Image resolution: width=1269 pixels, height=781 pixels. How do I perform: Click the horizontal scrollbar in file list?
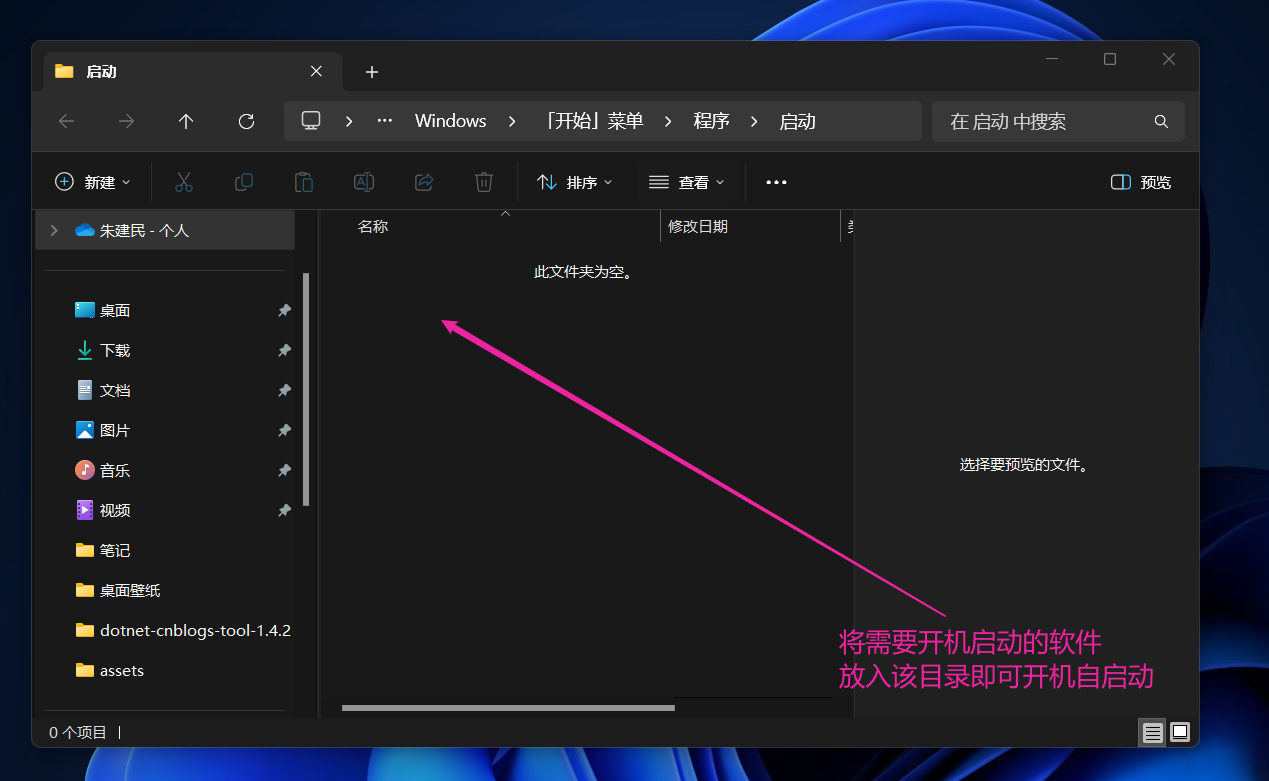(x=508, y=708)
